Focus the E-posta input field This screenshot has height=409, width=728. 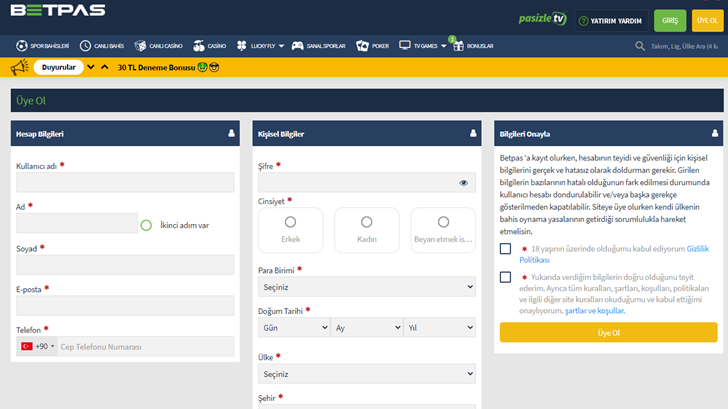pos(125,305)
